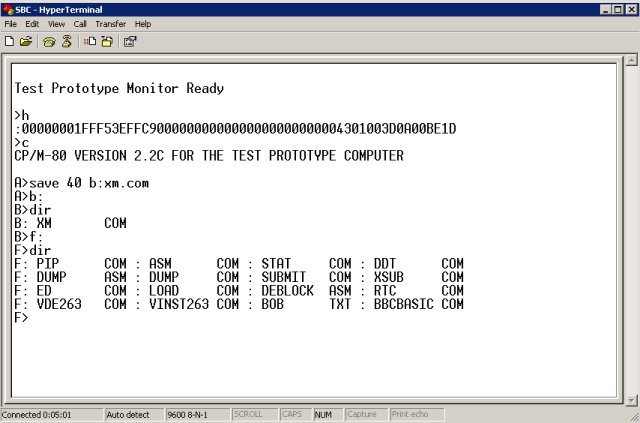Click the scrollbar down arrow
The image size is (640, 423).
click(x=631, y=400)
